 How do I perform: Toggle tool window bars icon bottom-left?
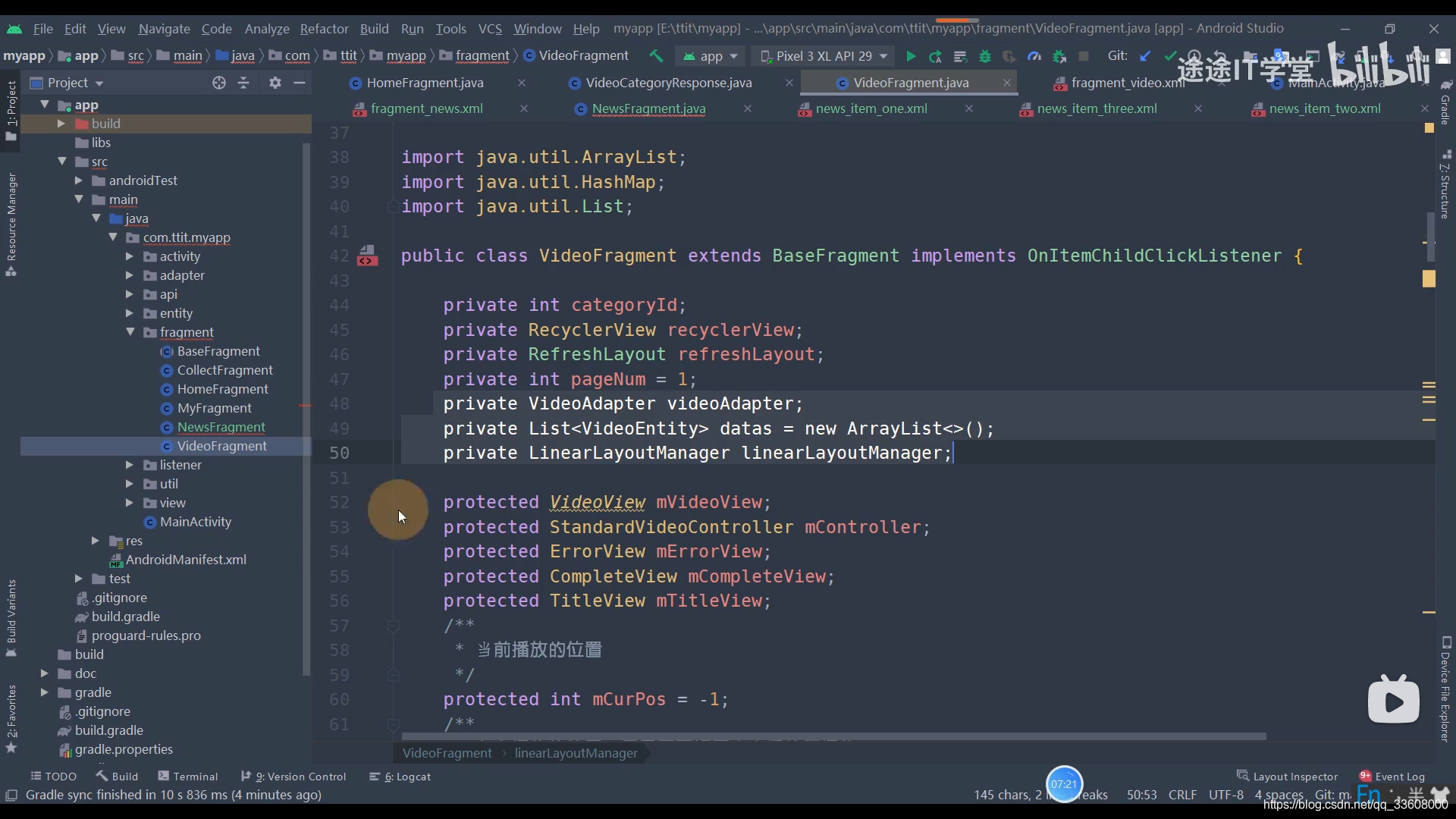11,795
